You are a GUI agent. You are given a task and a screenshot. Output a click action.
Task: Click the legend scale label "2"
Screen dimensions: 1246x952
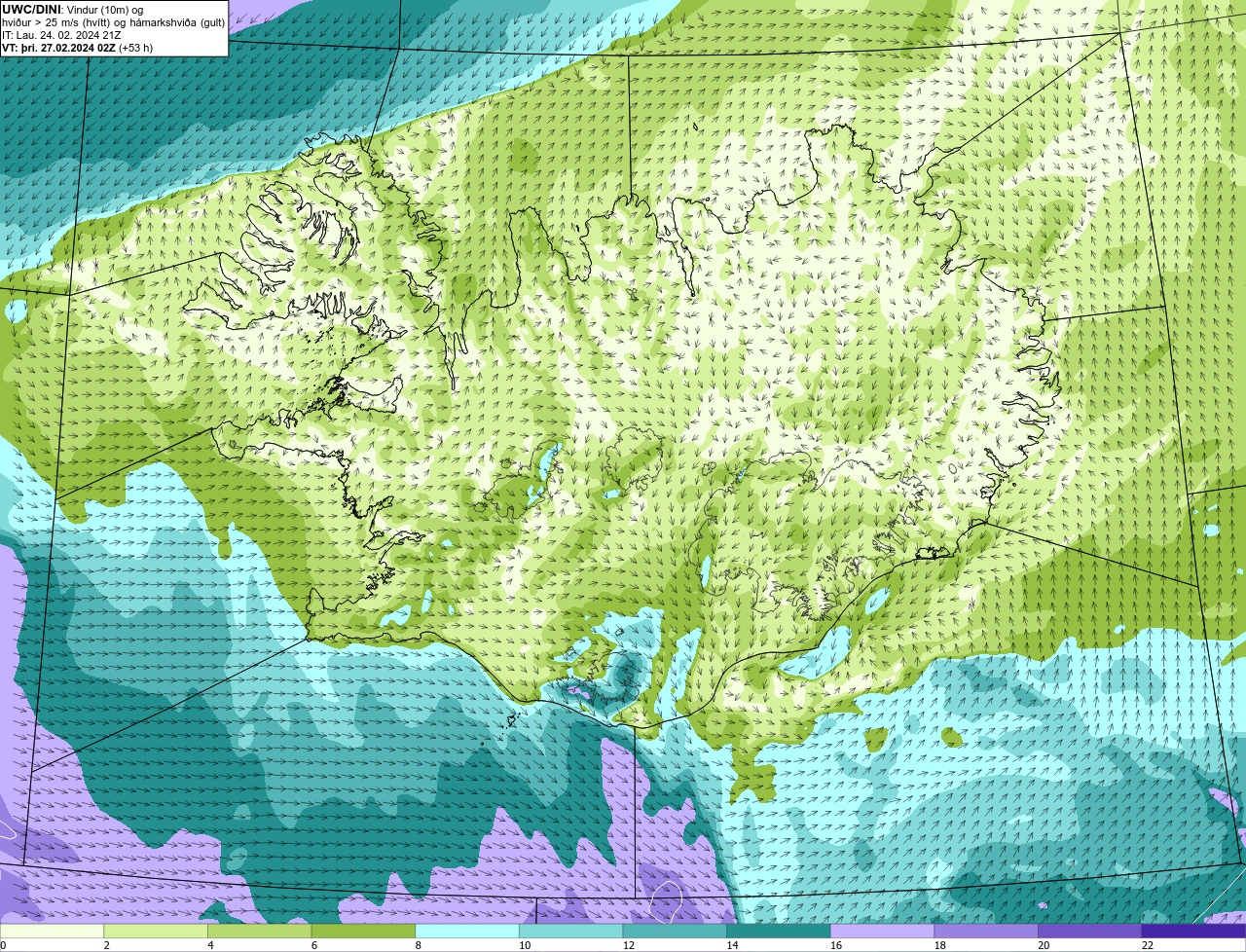[x=106, y=945]
